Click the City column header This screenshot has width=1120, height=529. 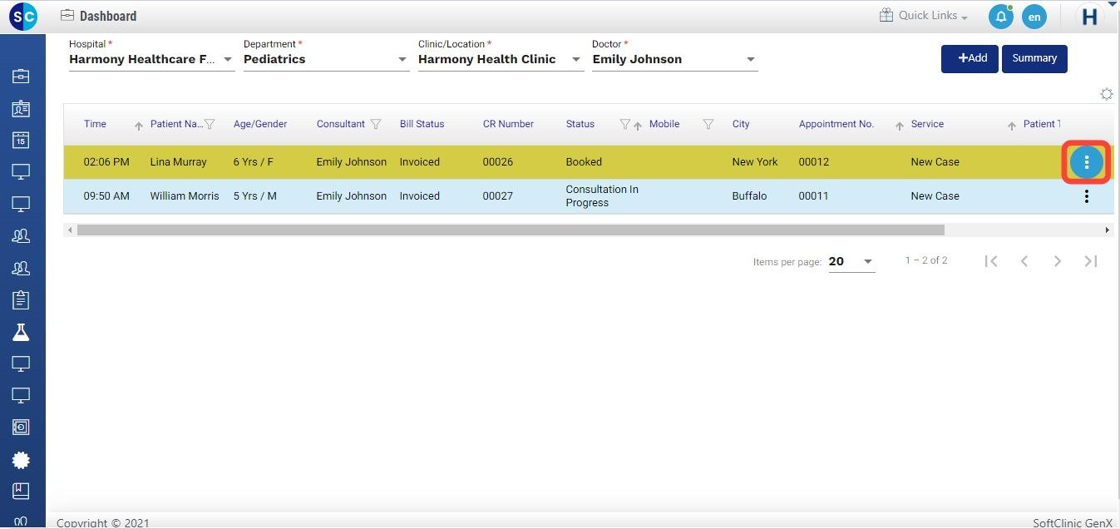coord(741,124)
